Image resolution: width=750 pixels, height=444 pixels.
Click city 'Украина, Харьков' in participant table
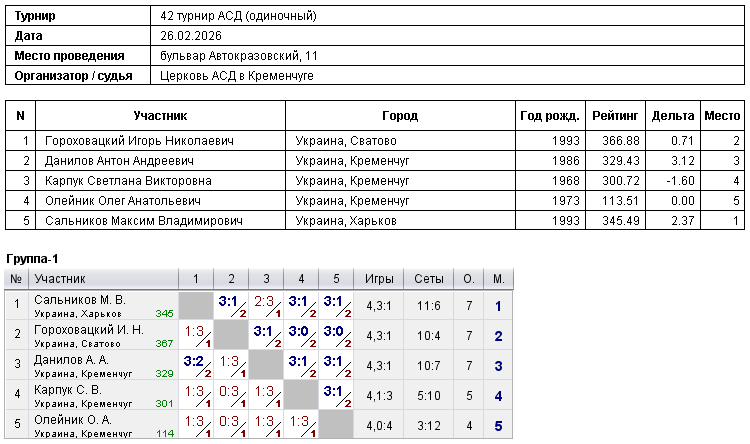point(346,221)
